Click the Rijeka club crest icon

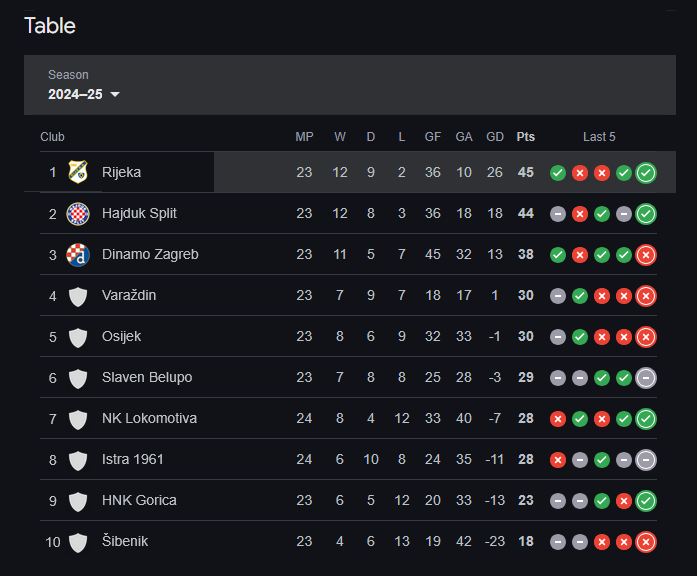click(78, 172)
